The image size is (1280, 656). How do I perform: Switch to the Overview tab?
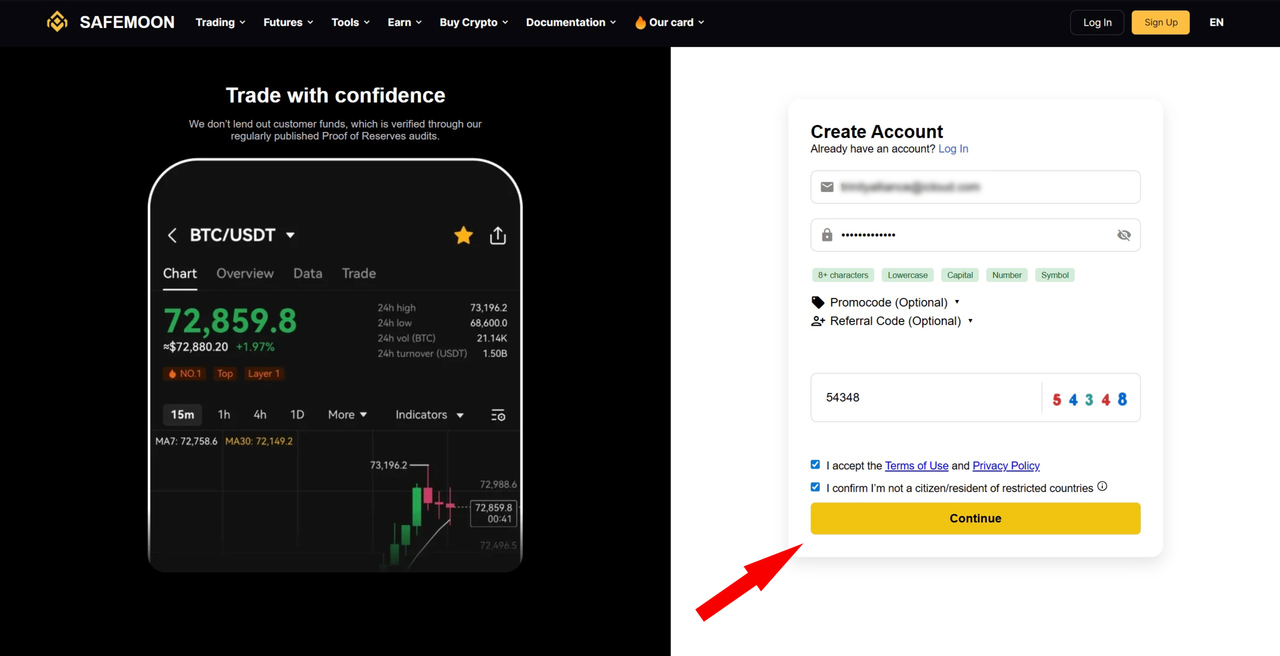click(245, 273)
